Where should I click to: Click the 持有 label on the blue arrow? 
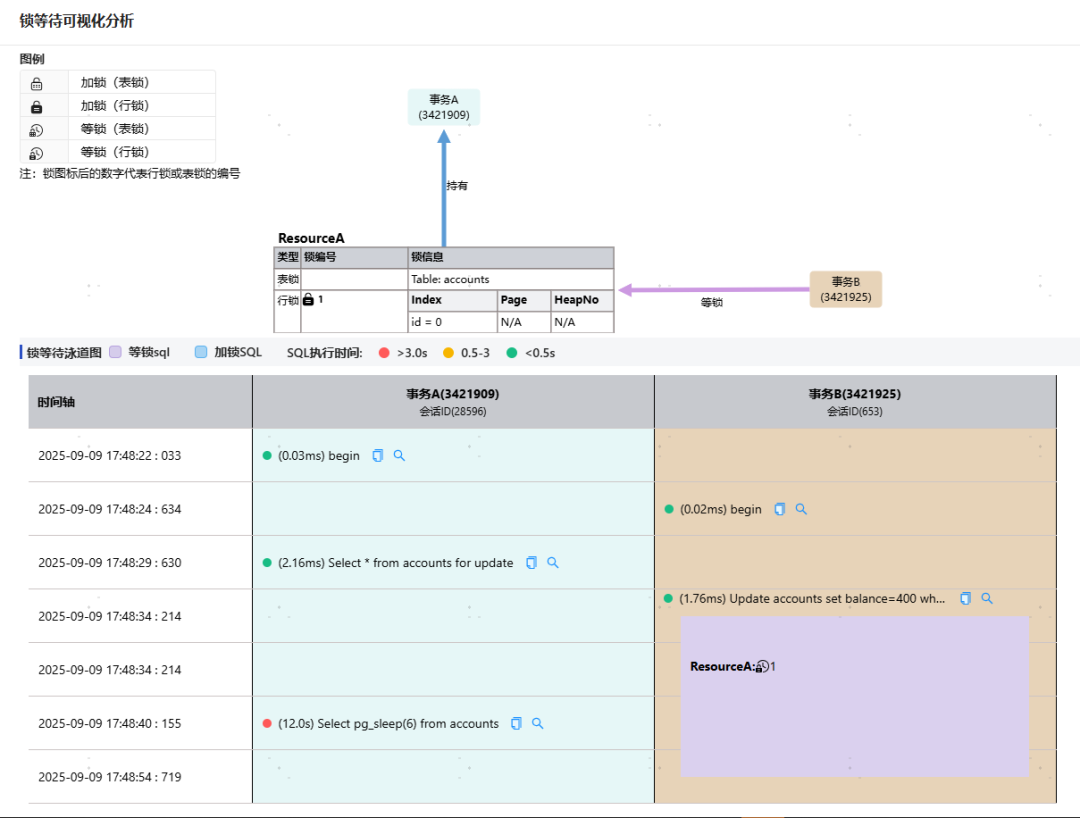coord(457,185)
